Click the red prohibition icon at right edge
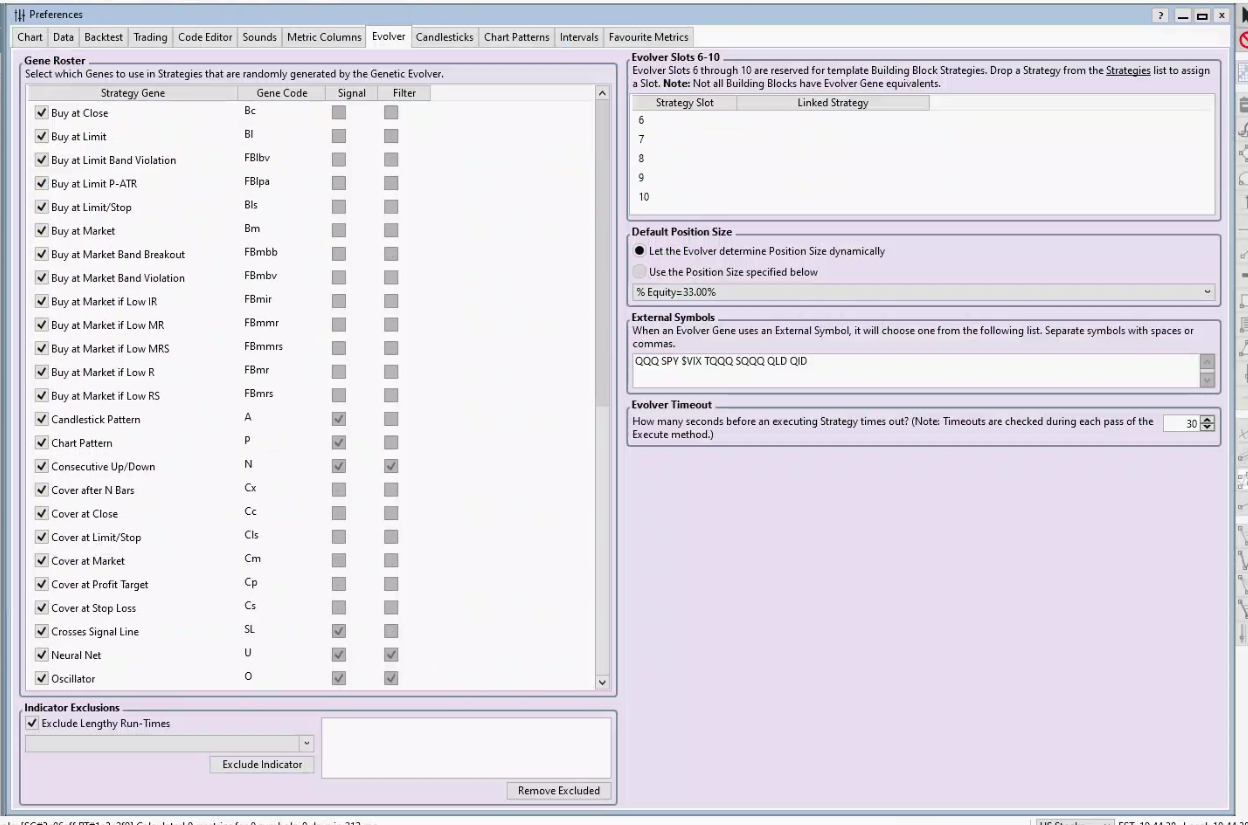Image resolution: width=1248 pixels, height=825 pixels. (1243, 40)
